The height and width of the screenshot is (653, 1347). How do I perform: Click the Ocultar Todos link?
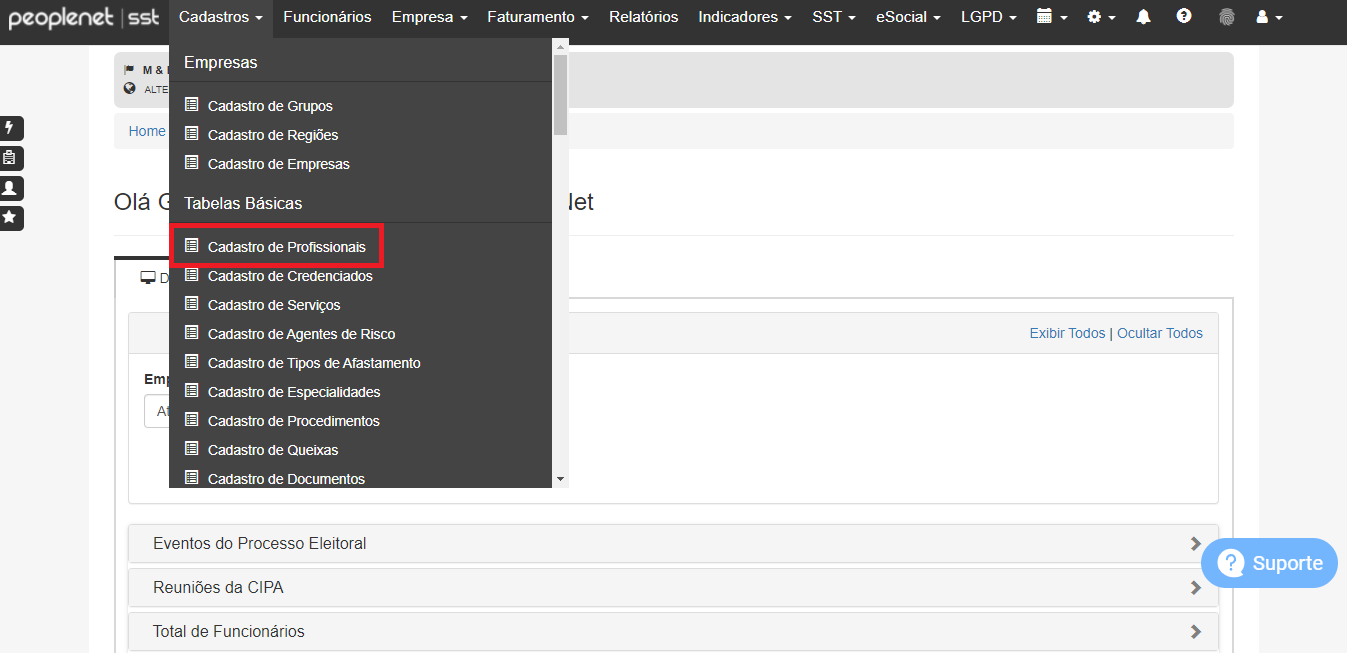point(1160,332)
